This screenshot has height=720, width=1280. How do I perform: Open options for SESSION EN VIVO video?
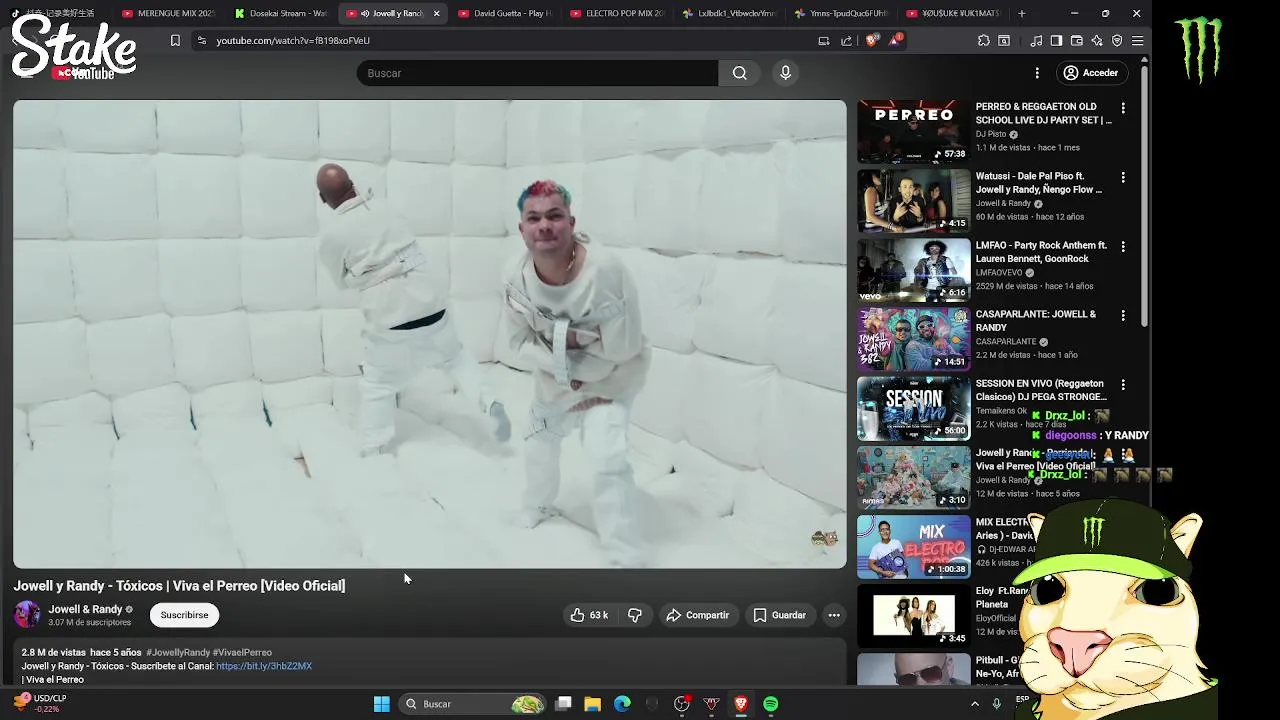click(x=1123, y=384)
